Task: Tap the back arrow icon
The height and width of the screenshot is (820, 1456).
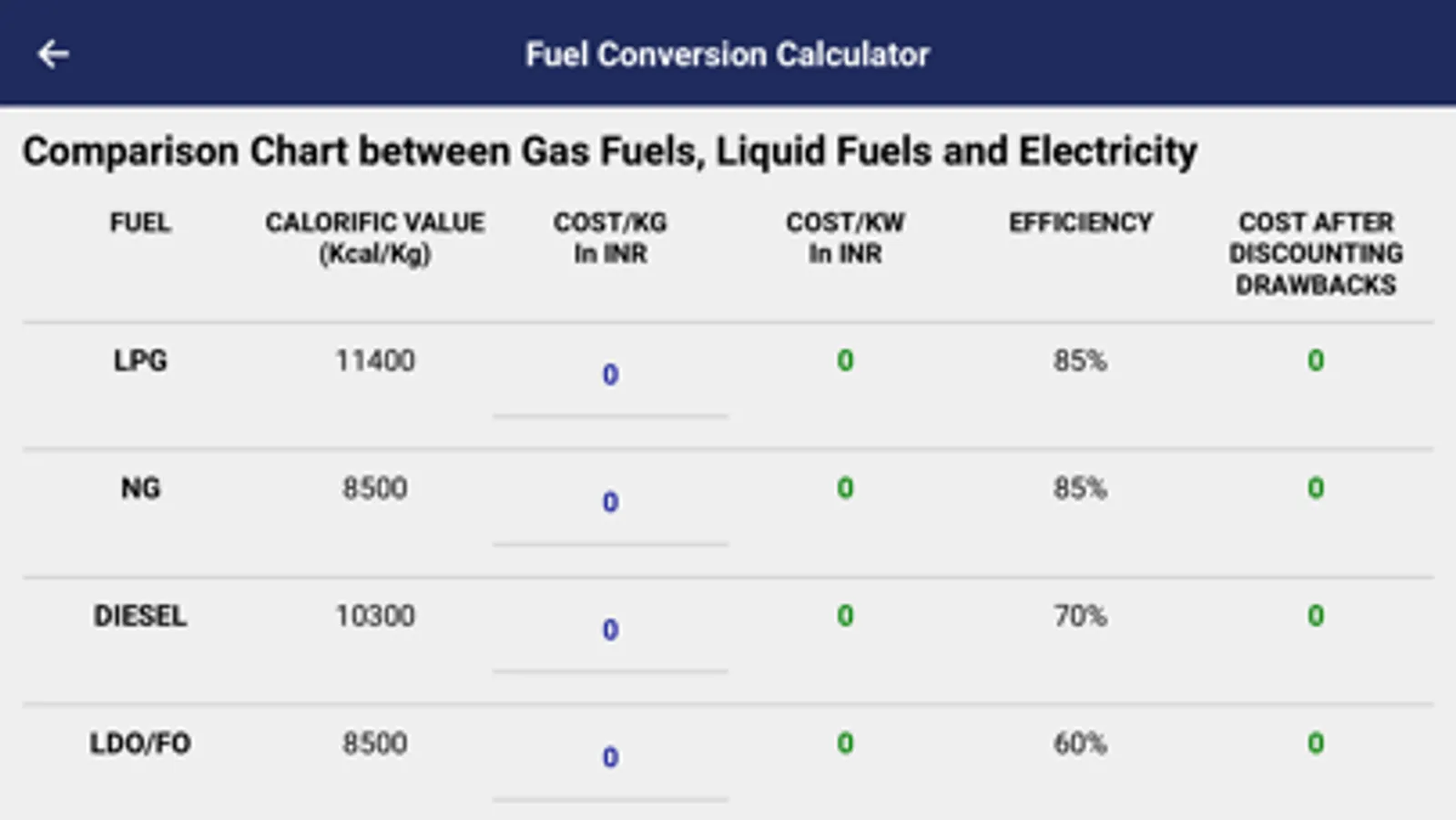Action: click(x=53, y=54)
